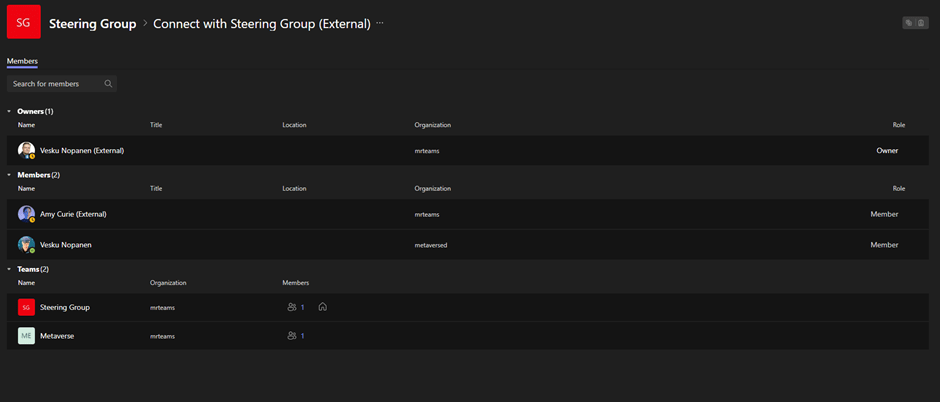Click the green ME Metaverse team icon
Screen dimensions: 940x402
[26, 336]
